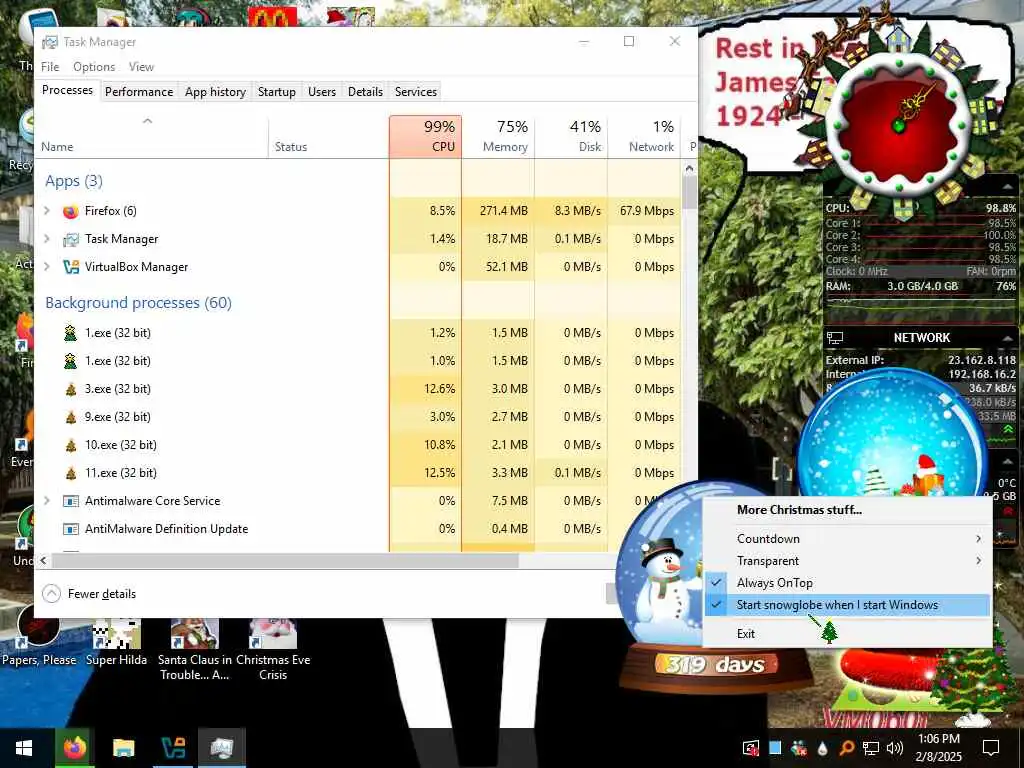Open File Explorer from the taskbar
Viewport: 1024px width, 768px height.
[123, 748]
